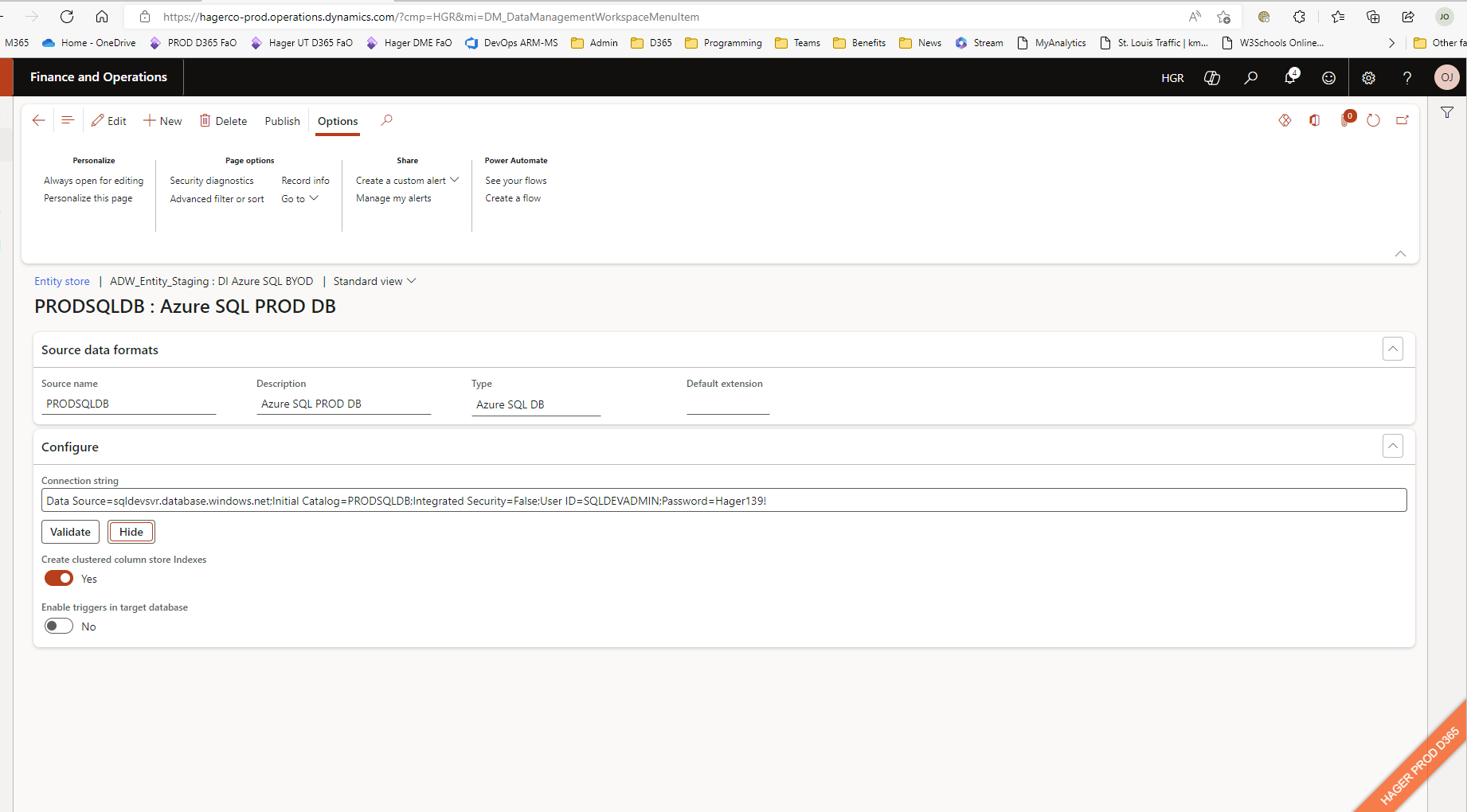Click the Delete command
Screen dimensions: 1467x812
[223, 121]
